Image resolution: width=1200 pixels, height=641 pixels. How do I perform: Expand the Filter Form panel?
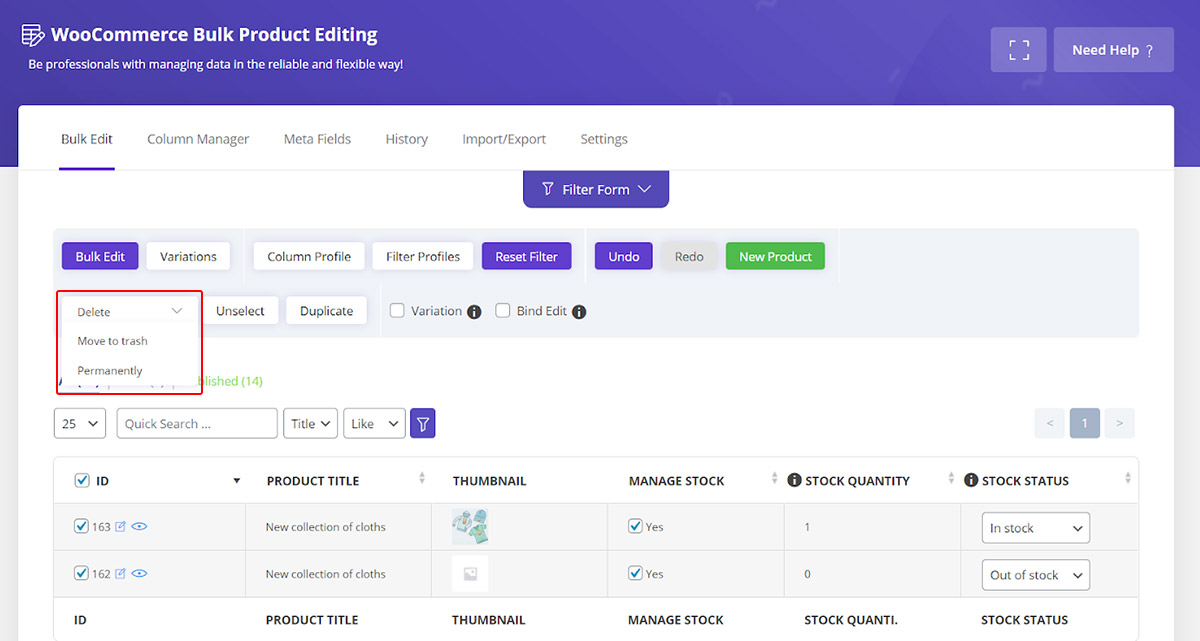pos(596,189)
